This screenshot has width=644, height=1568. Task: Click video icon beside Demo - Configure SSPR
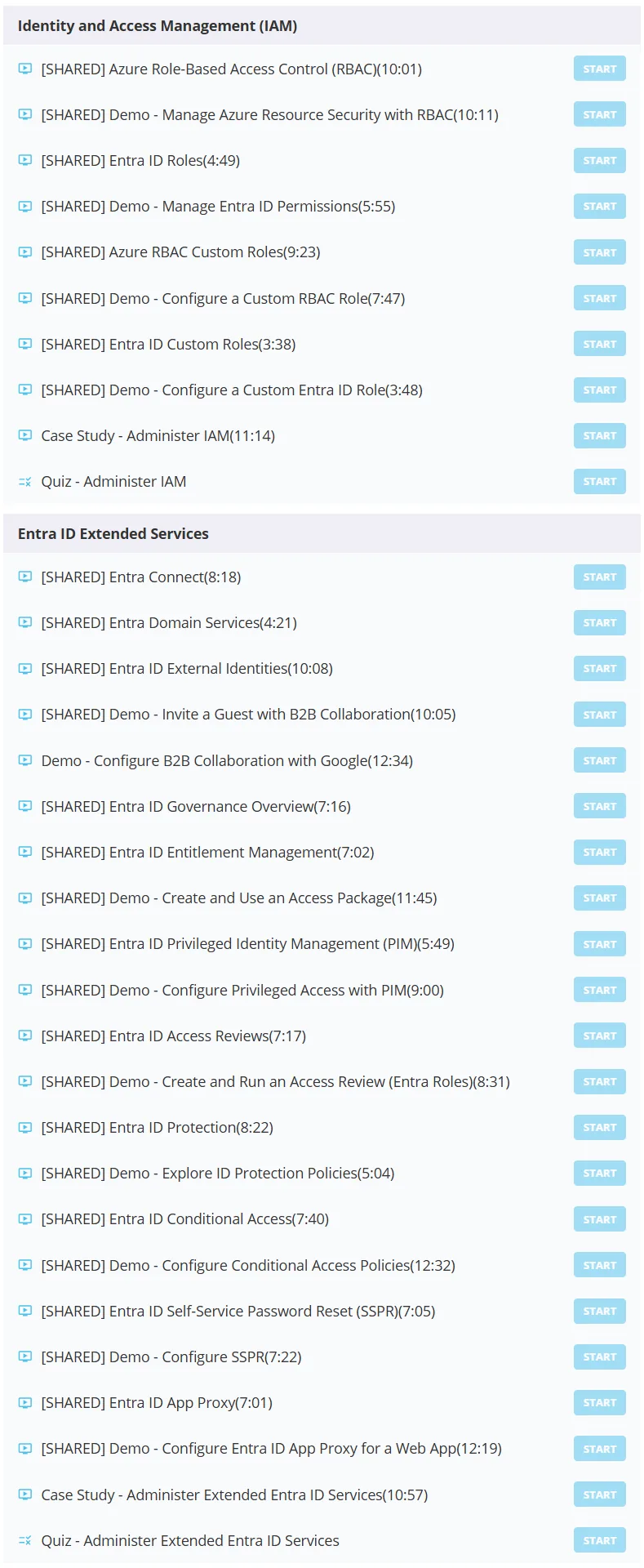[x=24, y=1356]
